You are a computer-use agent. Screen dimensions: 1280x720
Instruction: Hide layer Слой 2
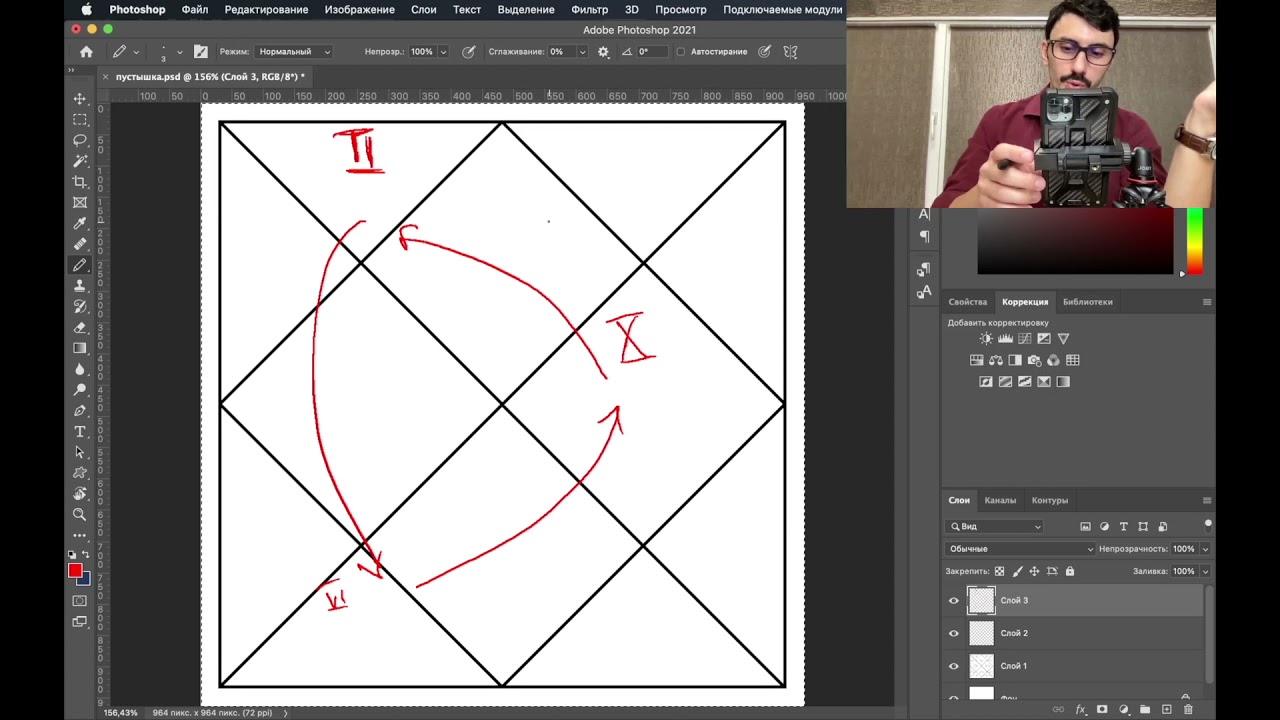[x=953, y=633]
